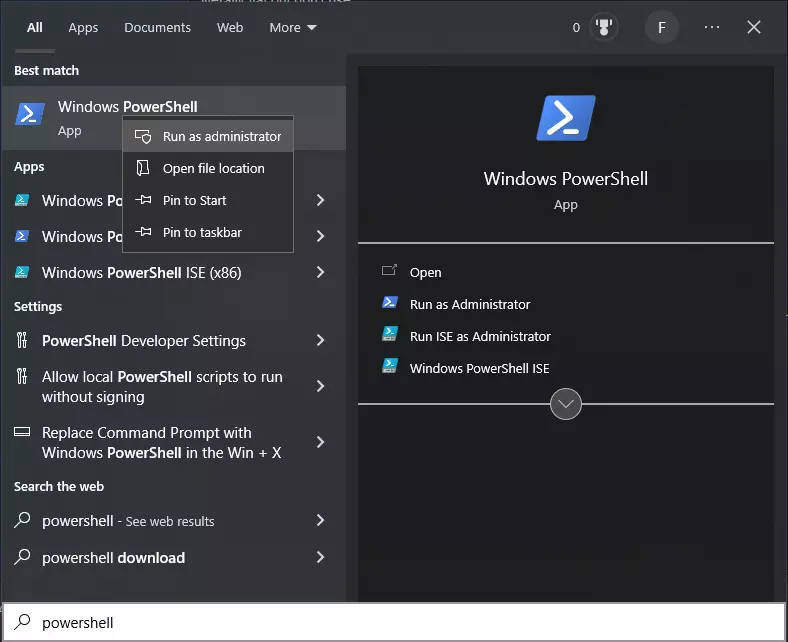This screenshot has height=642, width=788.
Task: Expand the More dropdown in search filters
Action: click(x=292, y=28)
